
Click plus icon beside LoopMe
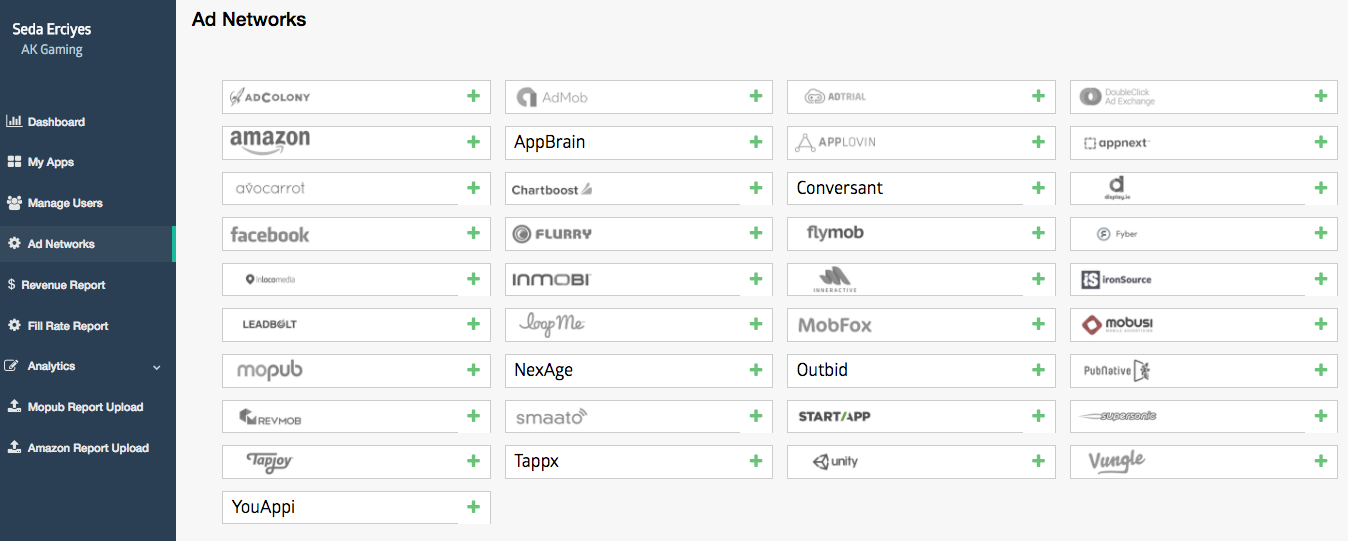[756, 324]
